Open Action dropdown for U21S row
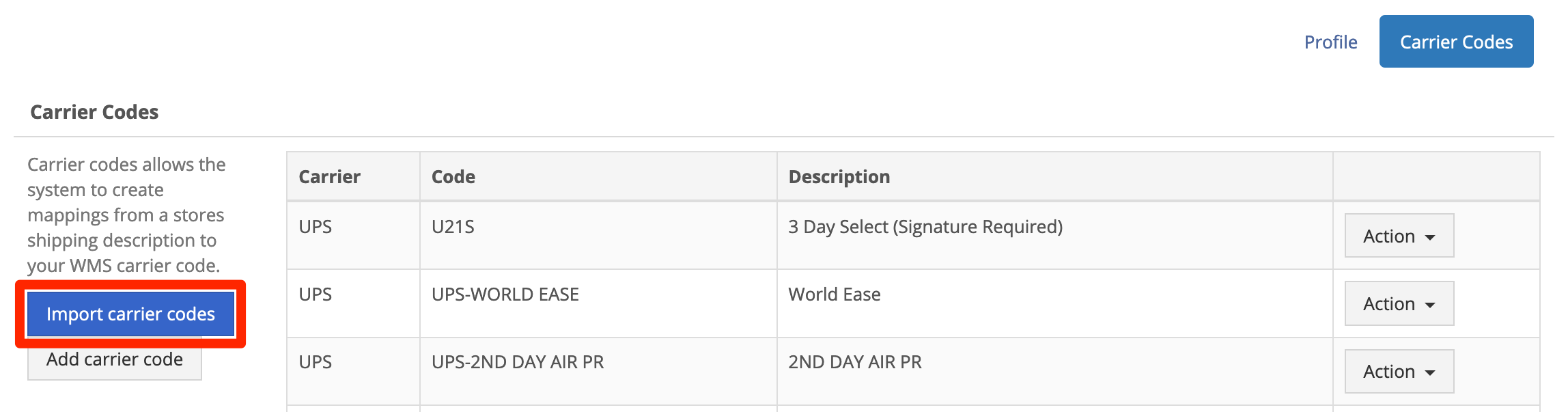The height and width of the screenshot is (412, 1568). [x=1399, y=236]
